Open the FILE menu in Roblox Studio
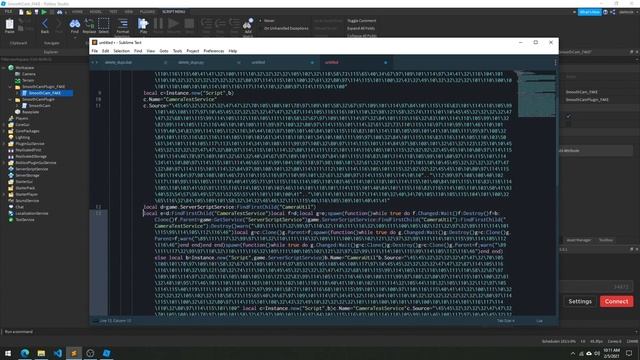 pos(8,12)
